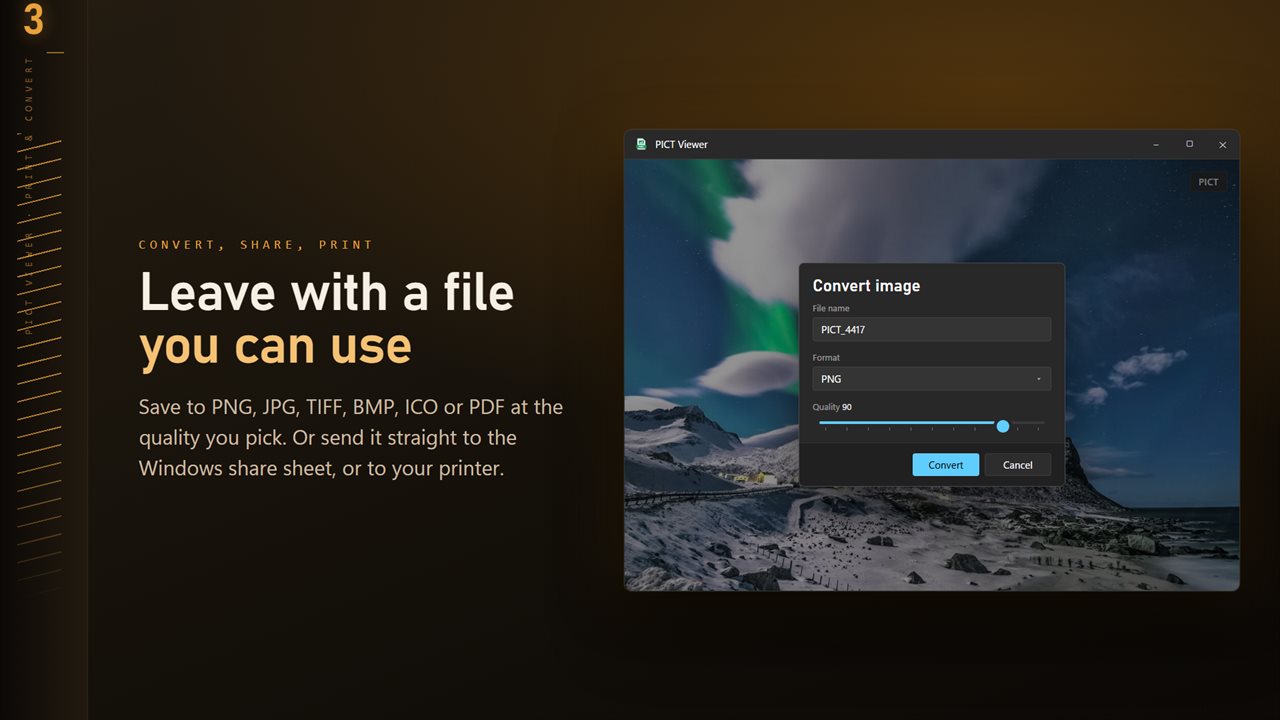Click the PICT badge on the image

point(1208,182)
